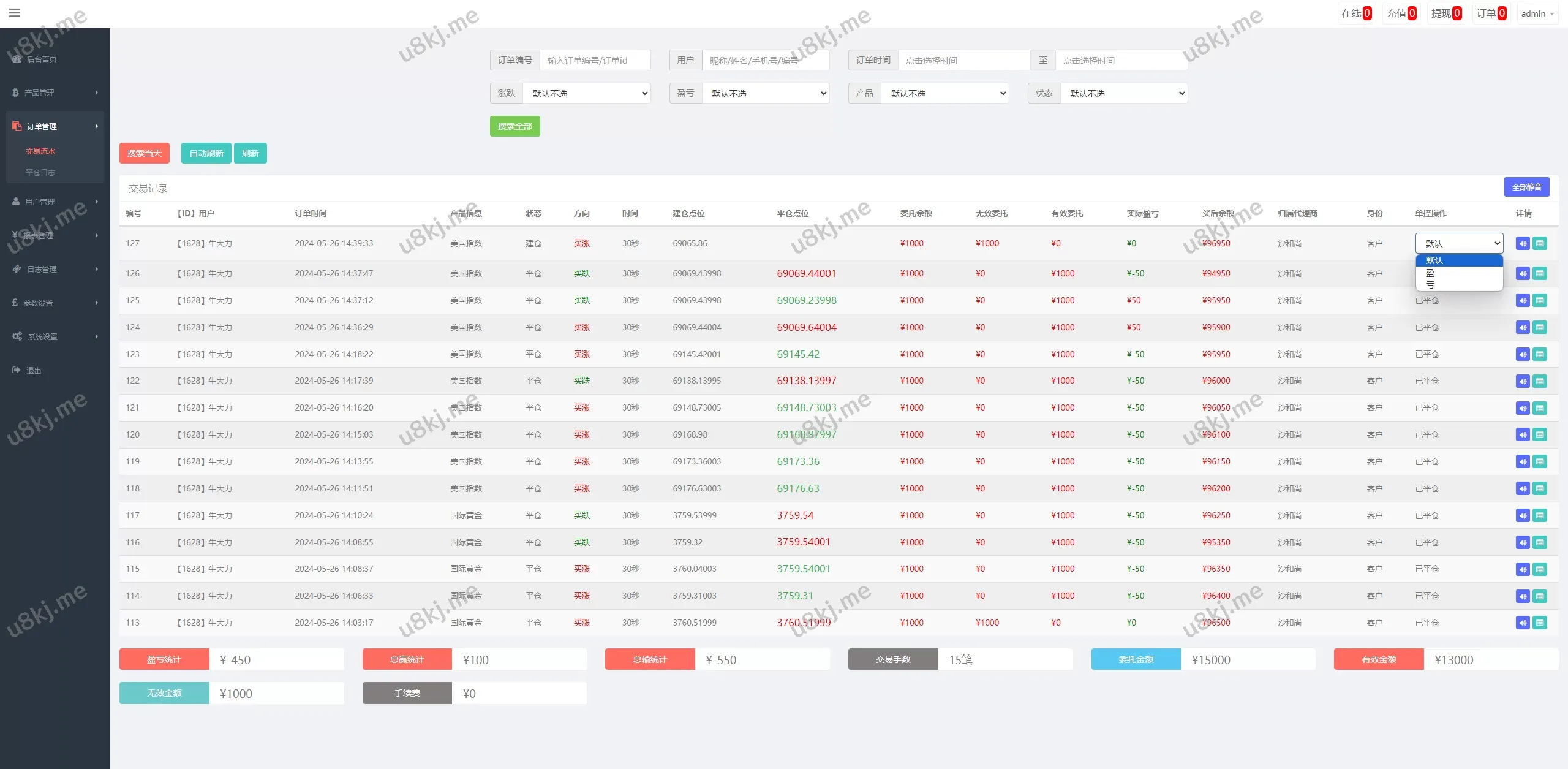
Task: Click the 退出 logout icon in sidebar
Action: 17,370
